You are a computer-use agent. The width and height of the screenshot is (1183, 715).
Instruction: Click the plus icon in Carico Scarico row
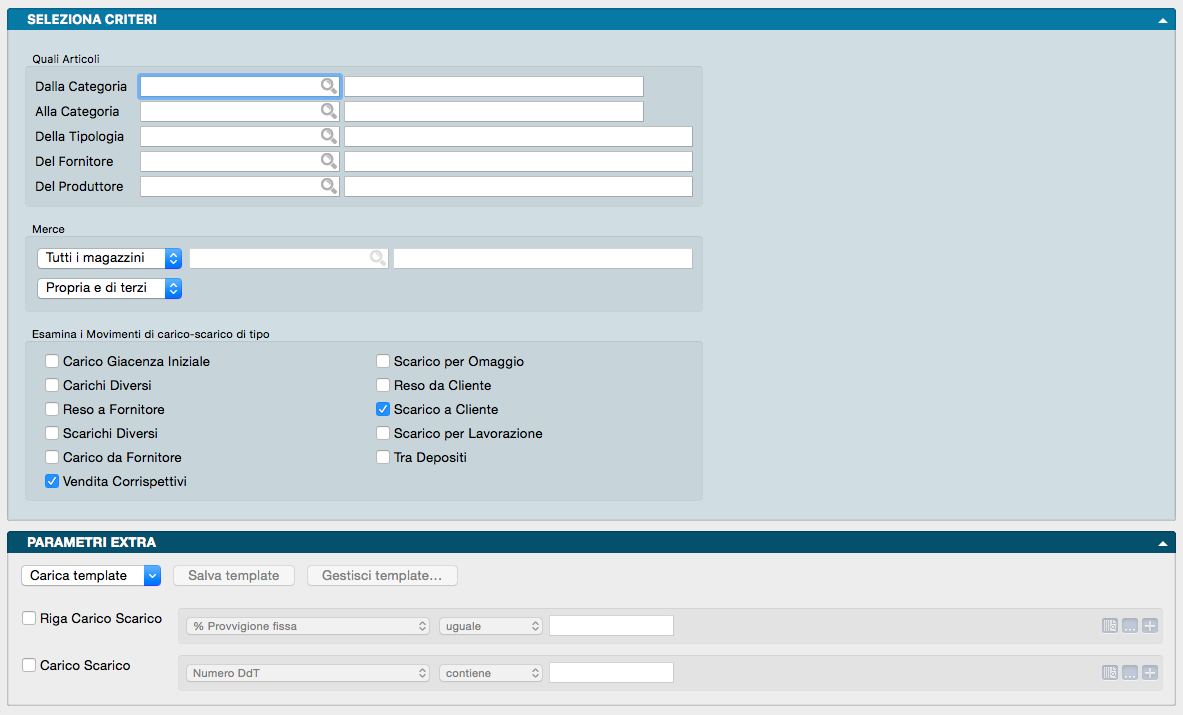coord(1150,673)
